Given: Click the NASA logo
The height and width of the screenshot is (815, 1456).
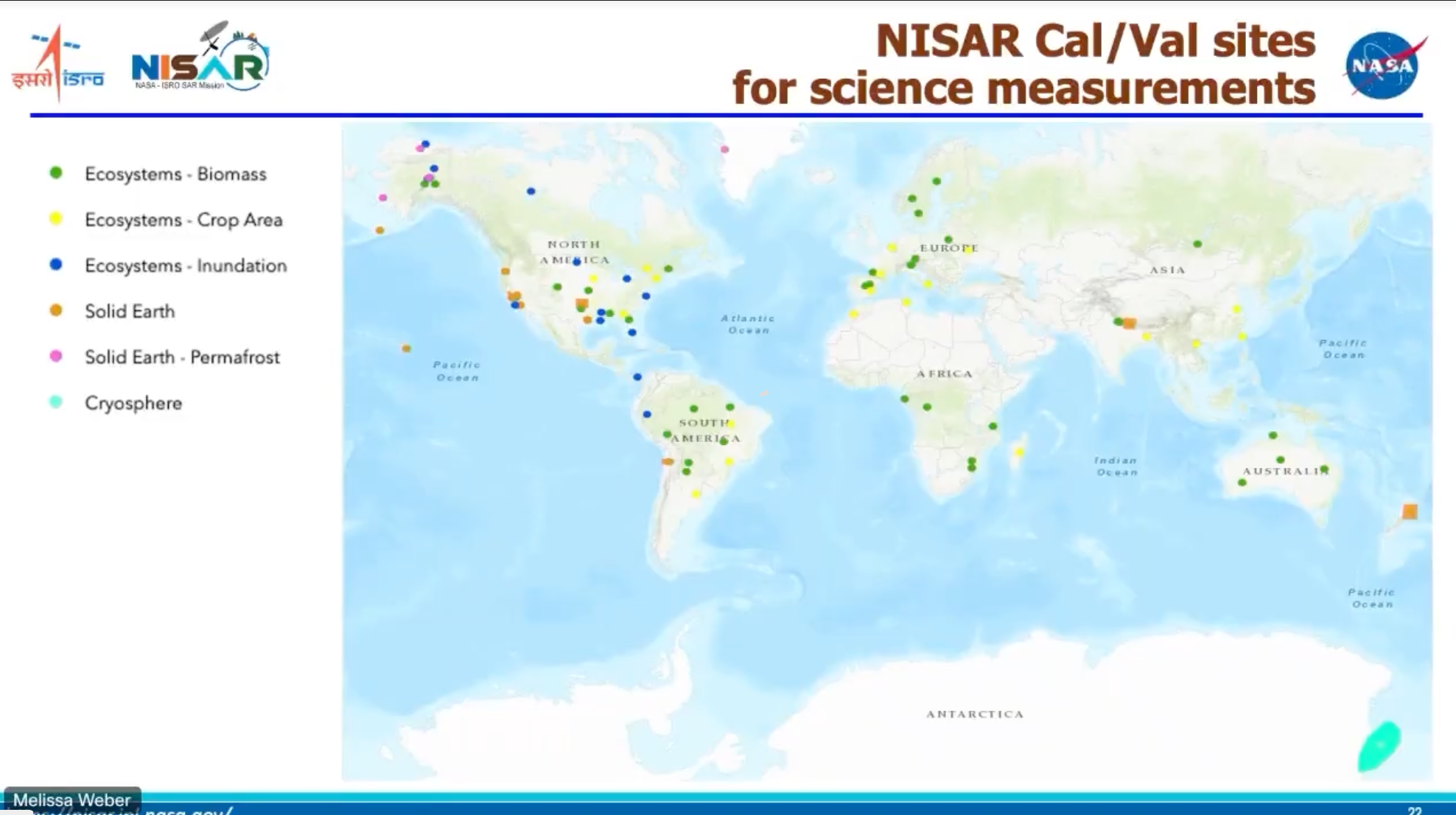Looking at the screenshot, I should pyautogui.click(x=1385, y=66).
